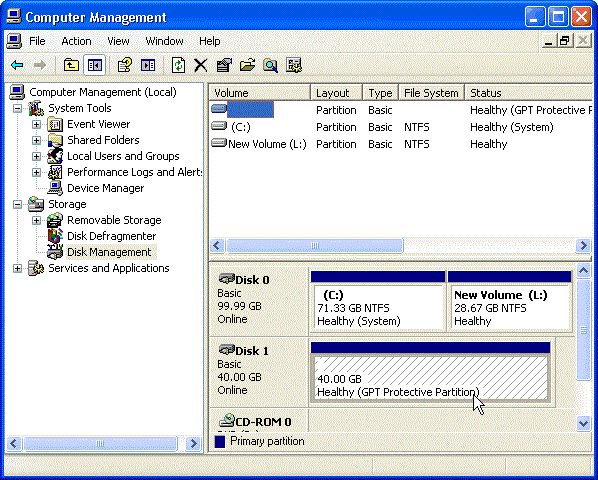This screenshot has width=598, height=480.
Task: Open the Action menu
Action: pos(76,41)
